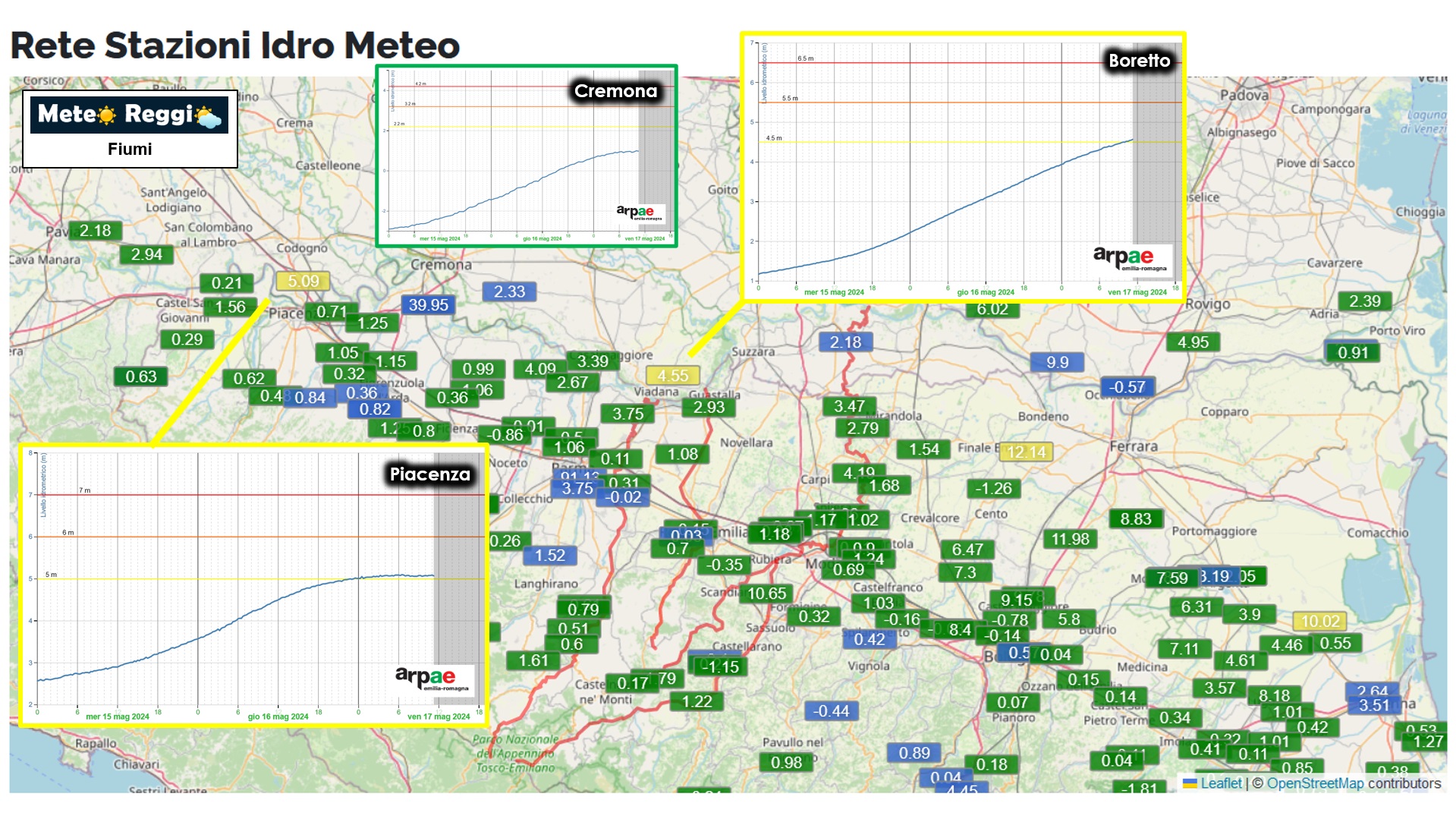Select the Piacenza river level chart
Viewport: 1456px width, 819px height.
(x=253, y=584)
